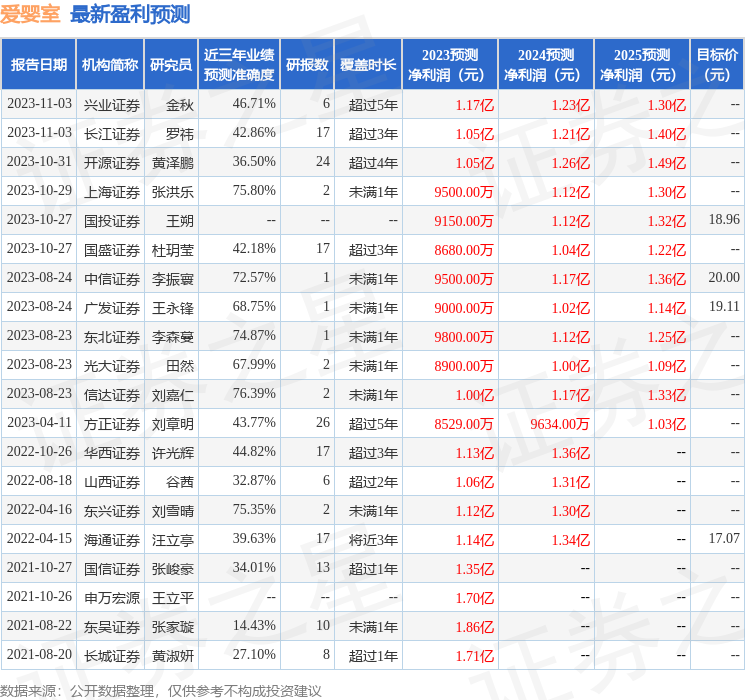Click the 2024预测净利润 header
Screen dimensions: 745x700
pos(546,65)
